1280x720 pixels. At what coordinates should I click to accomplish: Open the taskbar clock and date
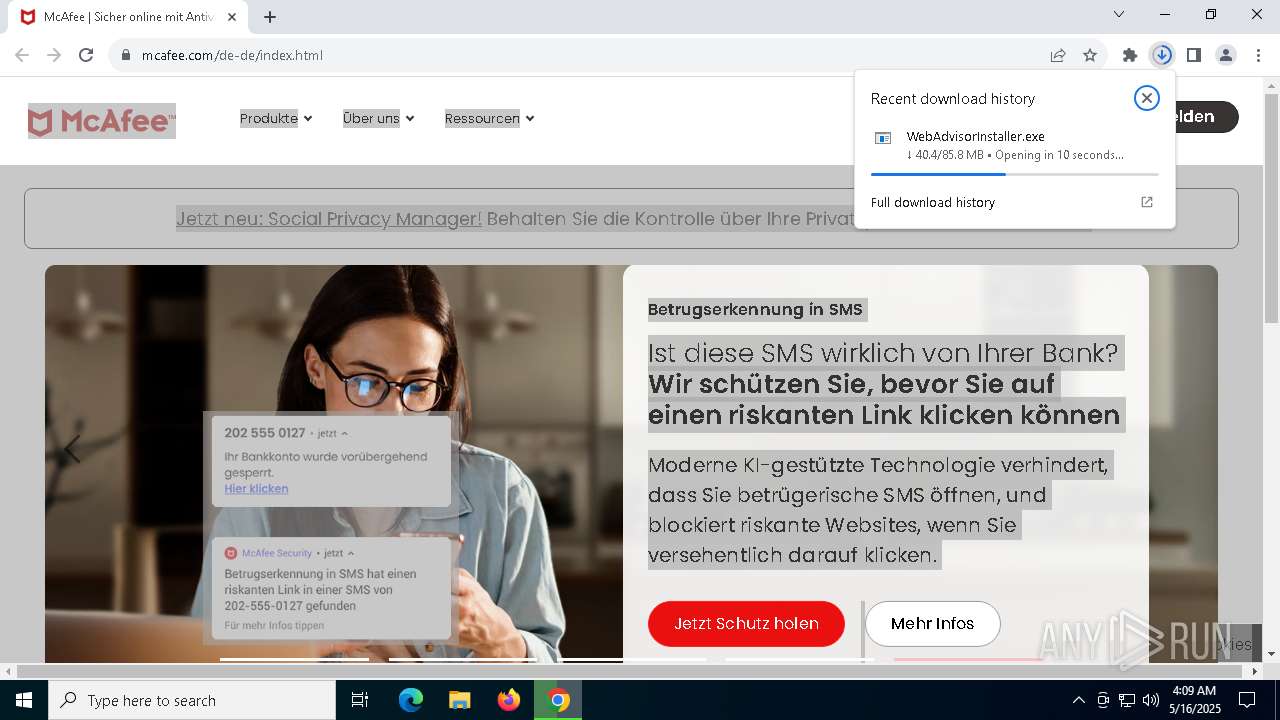pyautogui.click(x=1194, y=700)
